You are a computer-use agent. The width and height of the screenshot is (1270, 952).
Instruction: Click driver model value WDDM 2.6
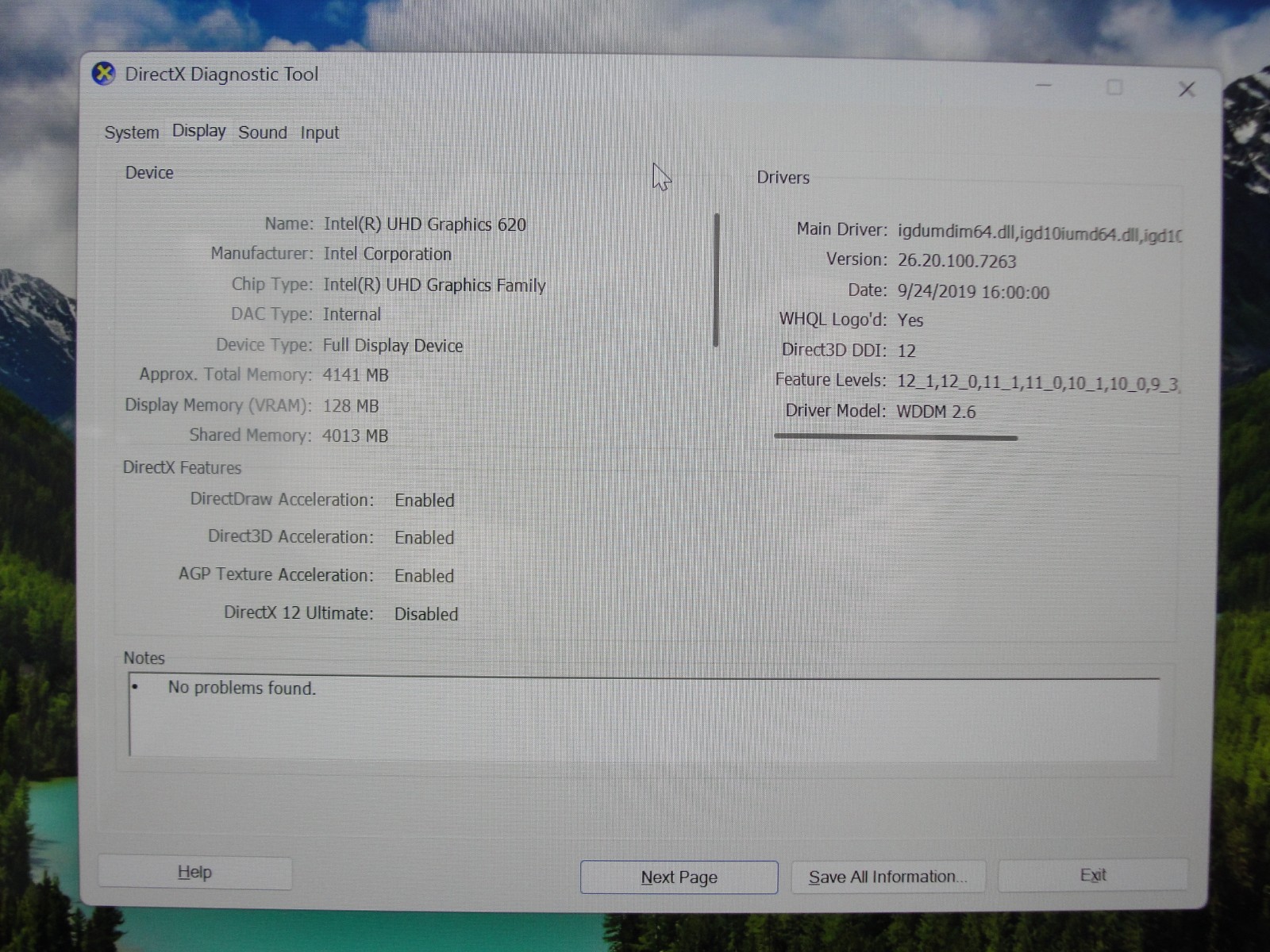pos(937,412)
